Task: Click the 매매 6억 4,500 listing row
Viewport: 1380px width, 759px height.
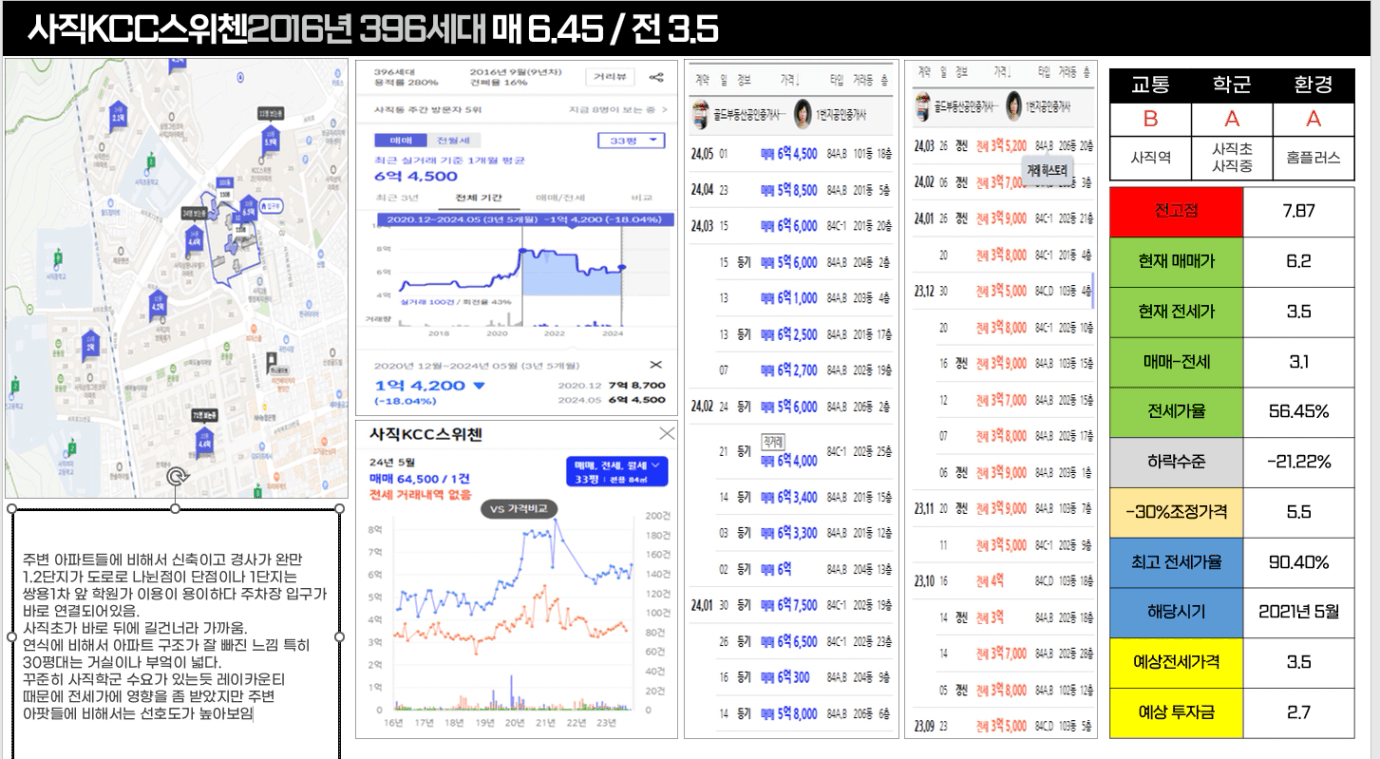Action: (x=791, y=154)
